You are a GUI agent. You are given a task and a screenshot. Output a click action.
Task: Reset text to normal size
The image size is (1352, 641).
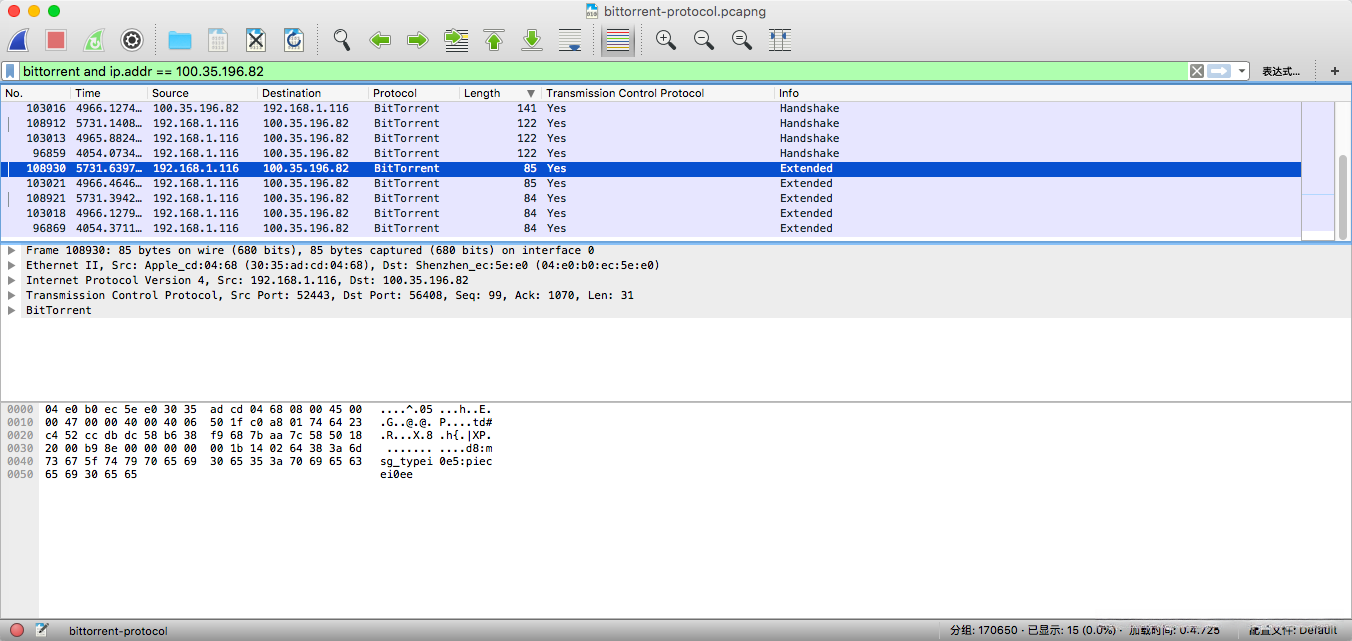coord(742,41)
